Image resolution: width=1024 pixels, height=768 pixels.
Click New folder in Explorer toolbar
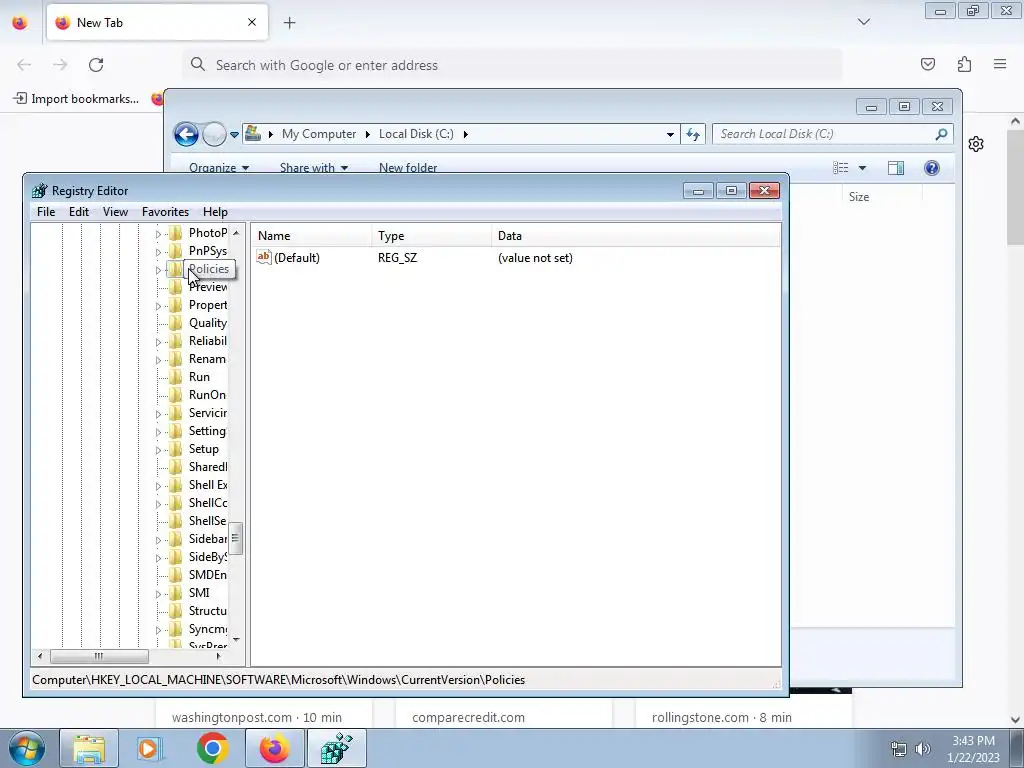[x=408, y=167]
